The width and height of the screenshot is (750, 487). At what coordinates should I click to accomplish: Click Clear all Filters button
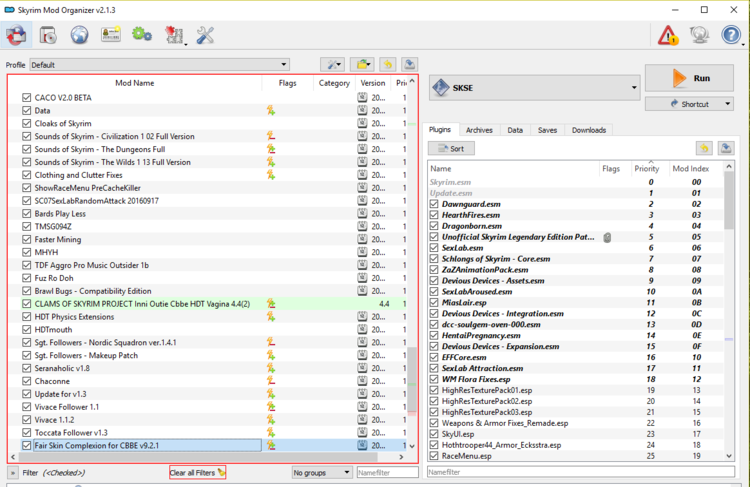click(x=198, y=473)
